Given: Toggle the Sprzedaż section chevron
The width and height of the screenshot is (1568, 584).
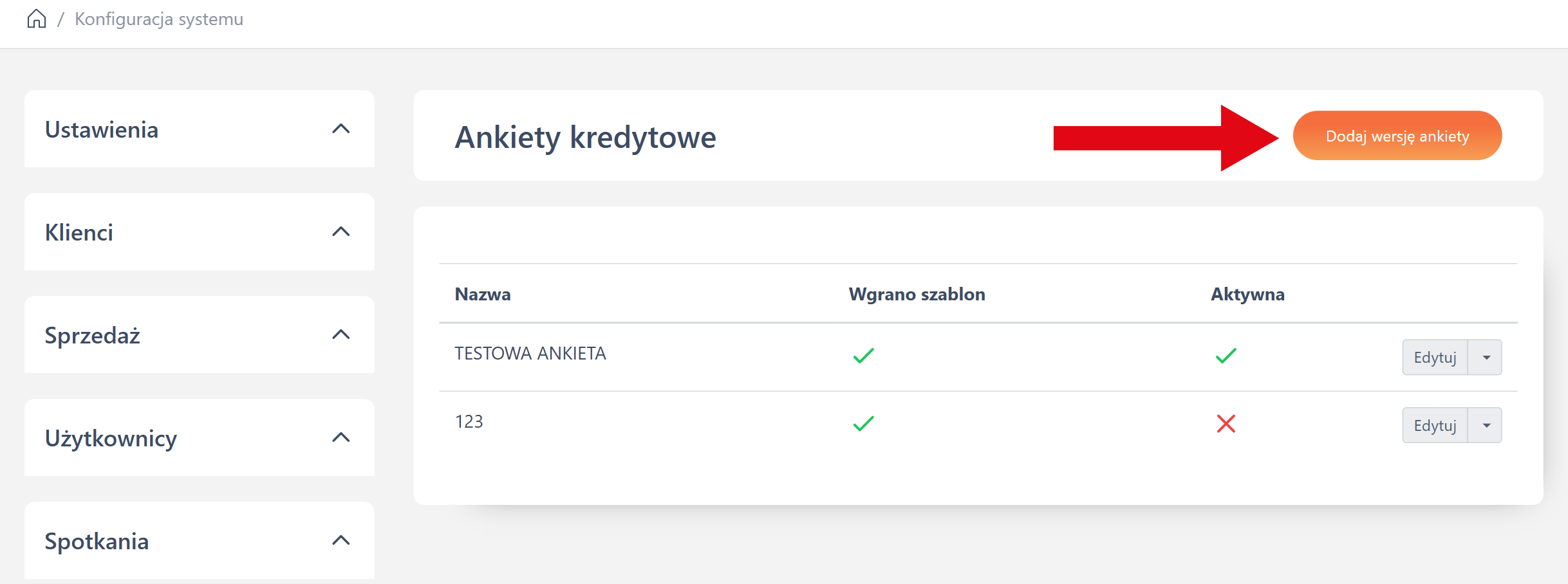Looking at the screenshot, I should coord(341,335).
